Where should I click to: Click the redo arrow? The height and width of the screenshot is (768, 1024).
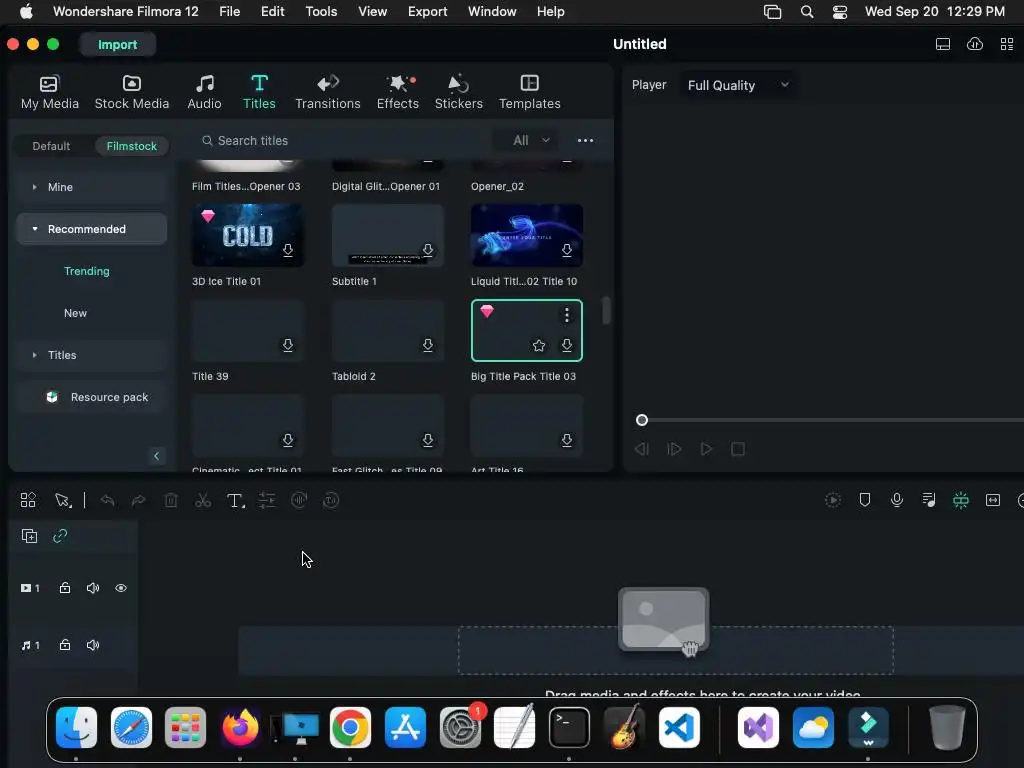[138, 500]
